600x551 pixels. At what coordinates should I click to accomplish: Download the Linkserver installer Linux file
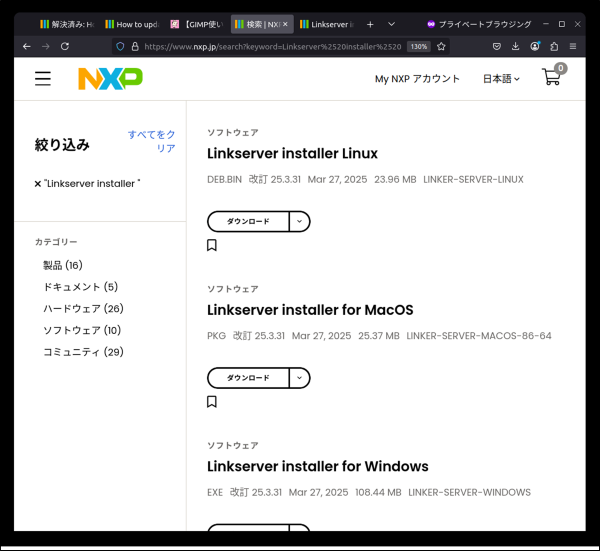pyautogui.click(x=248, y=222)
